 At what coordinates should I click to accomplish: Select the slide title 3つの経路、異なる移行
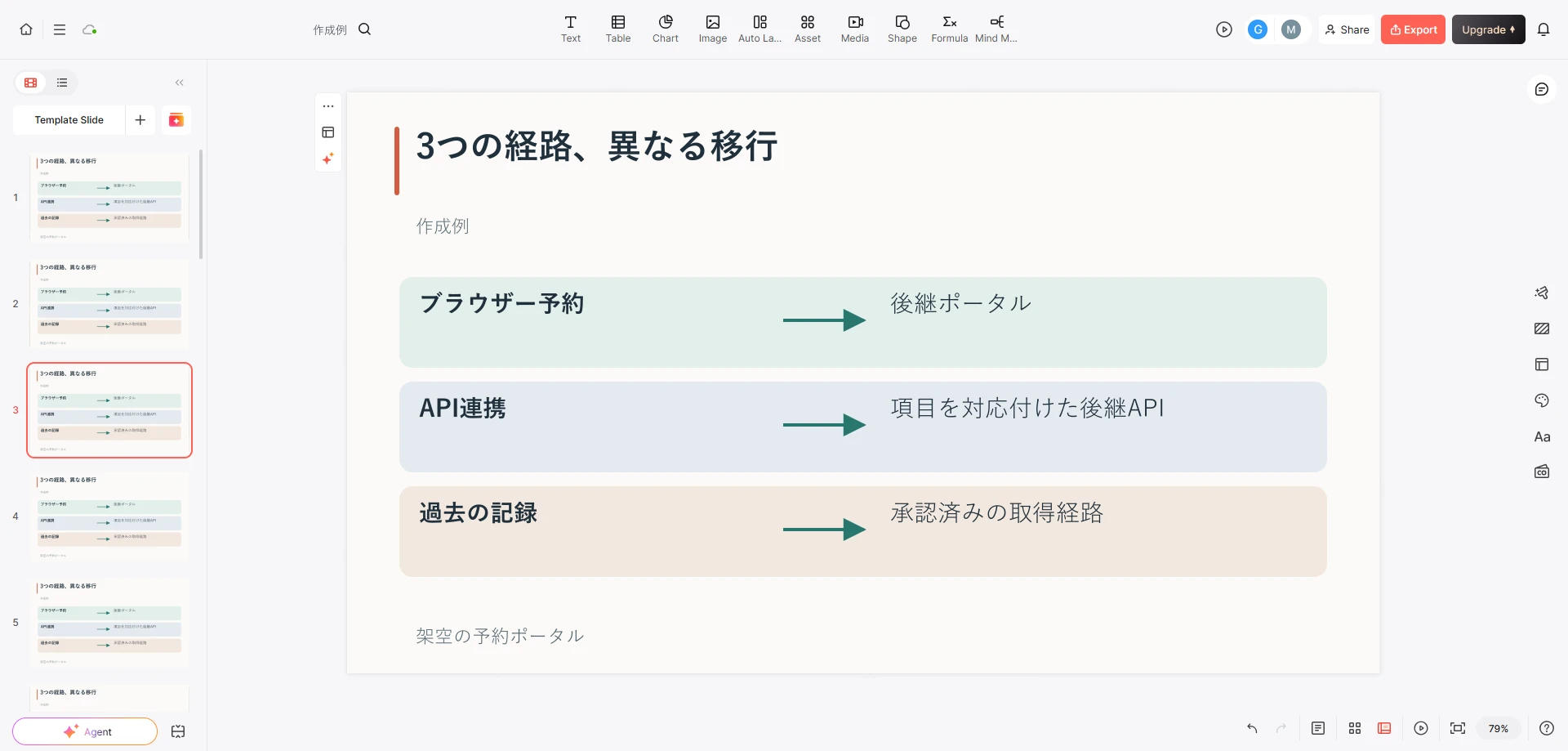597,146
